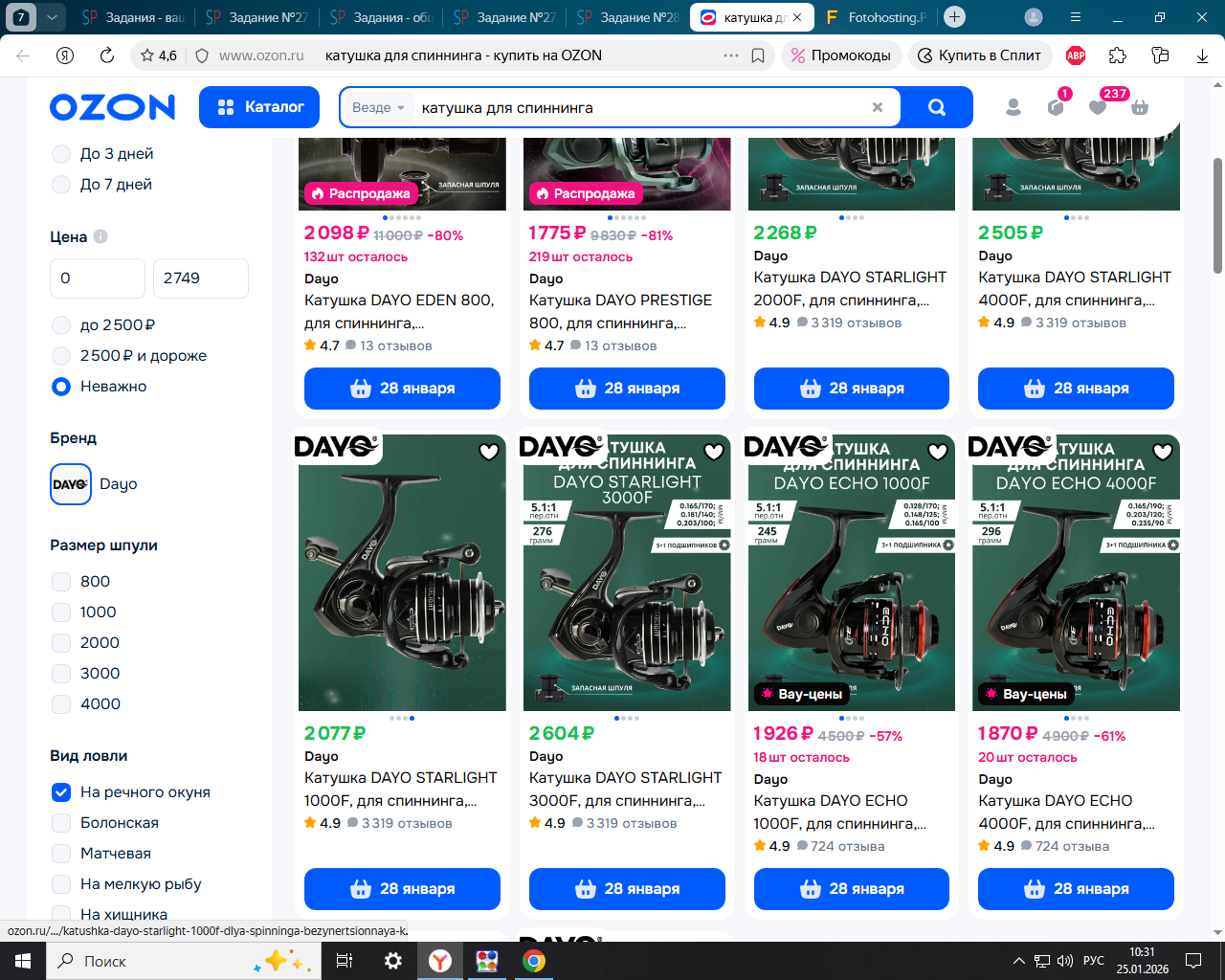
Task: Open the Windows Start menu
Action: coord(23,961)
